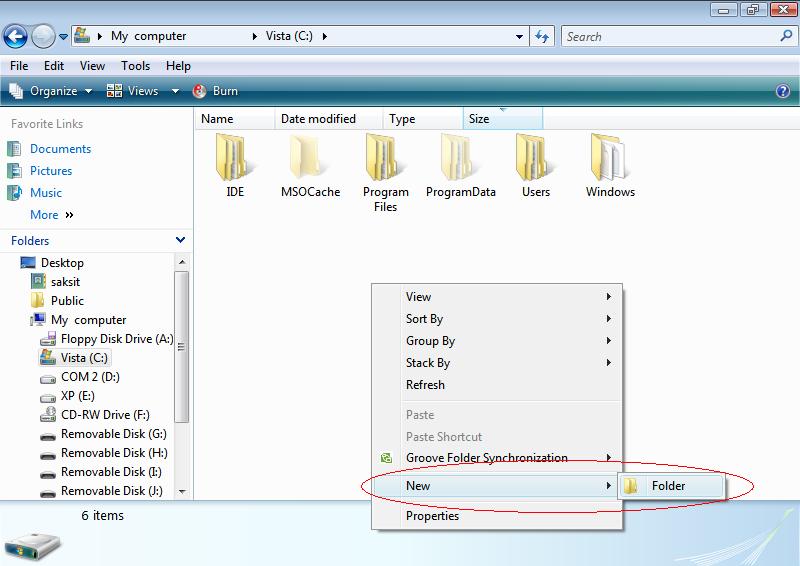Click the Views toolbar button

click(x=133, y=91)
